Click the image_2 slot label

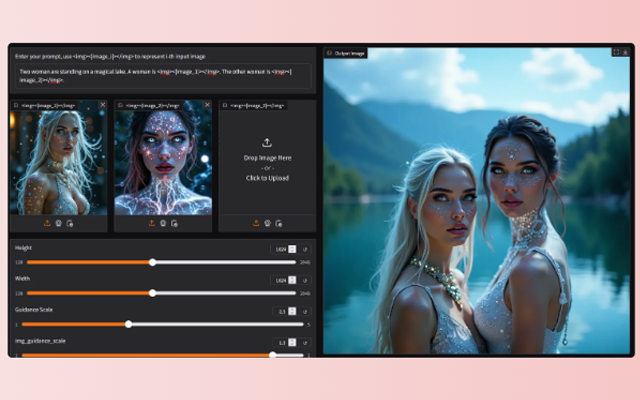tap(149, 106)
